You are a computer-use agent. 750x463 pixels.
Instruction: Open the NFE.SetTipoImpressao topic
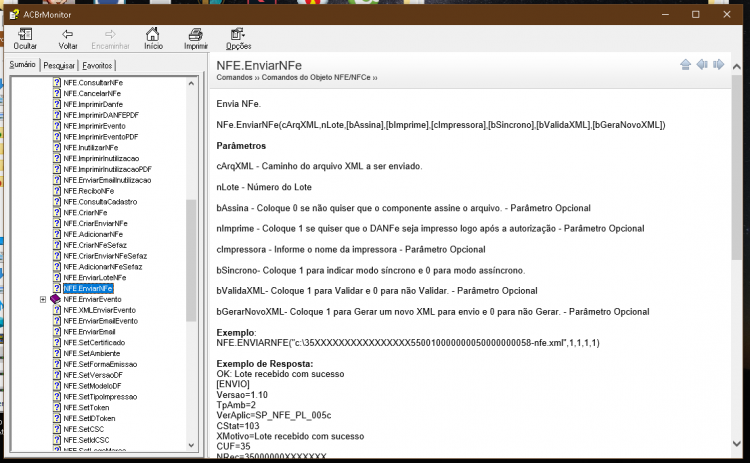click(x=100, y=397)
